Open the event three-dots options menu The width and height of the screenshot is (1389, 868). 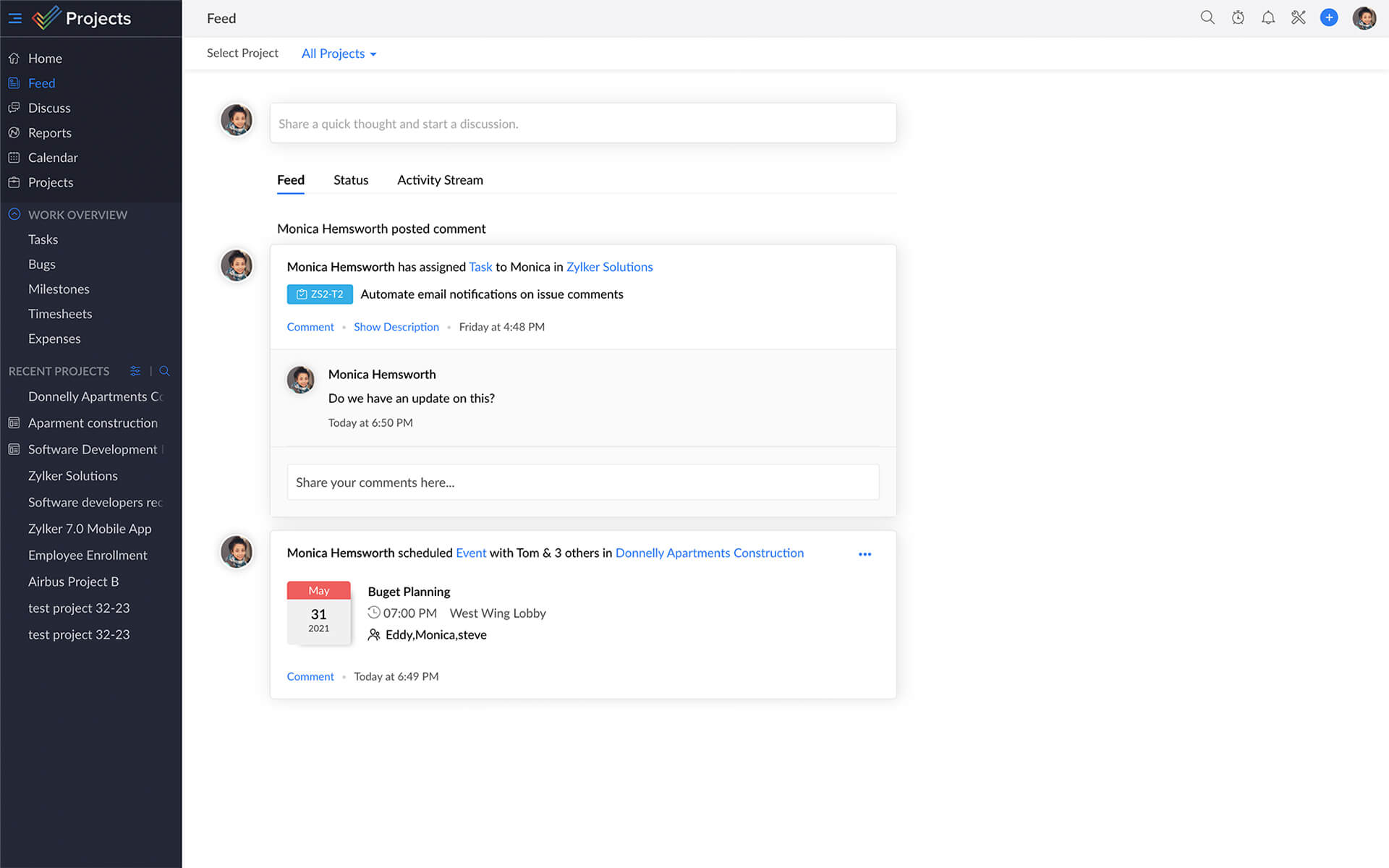[x=865, y=554]
